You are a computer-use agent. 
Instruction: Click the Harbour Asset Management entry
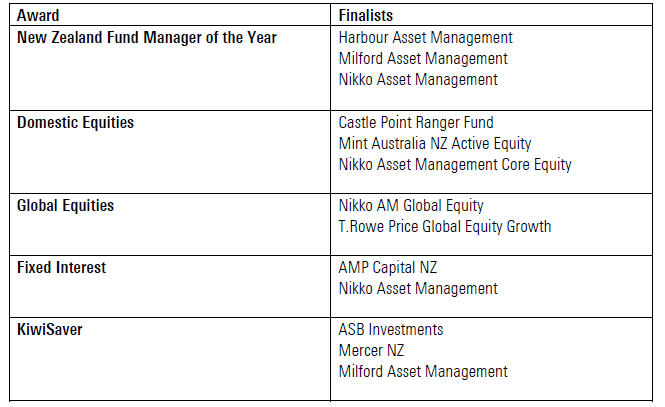coord(425,38)
